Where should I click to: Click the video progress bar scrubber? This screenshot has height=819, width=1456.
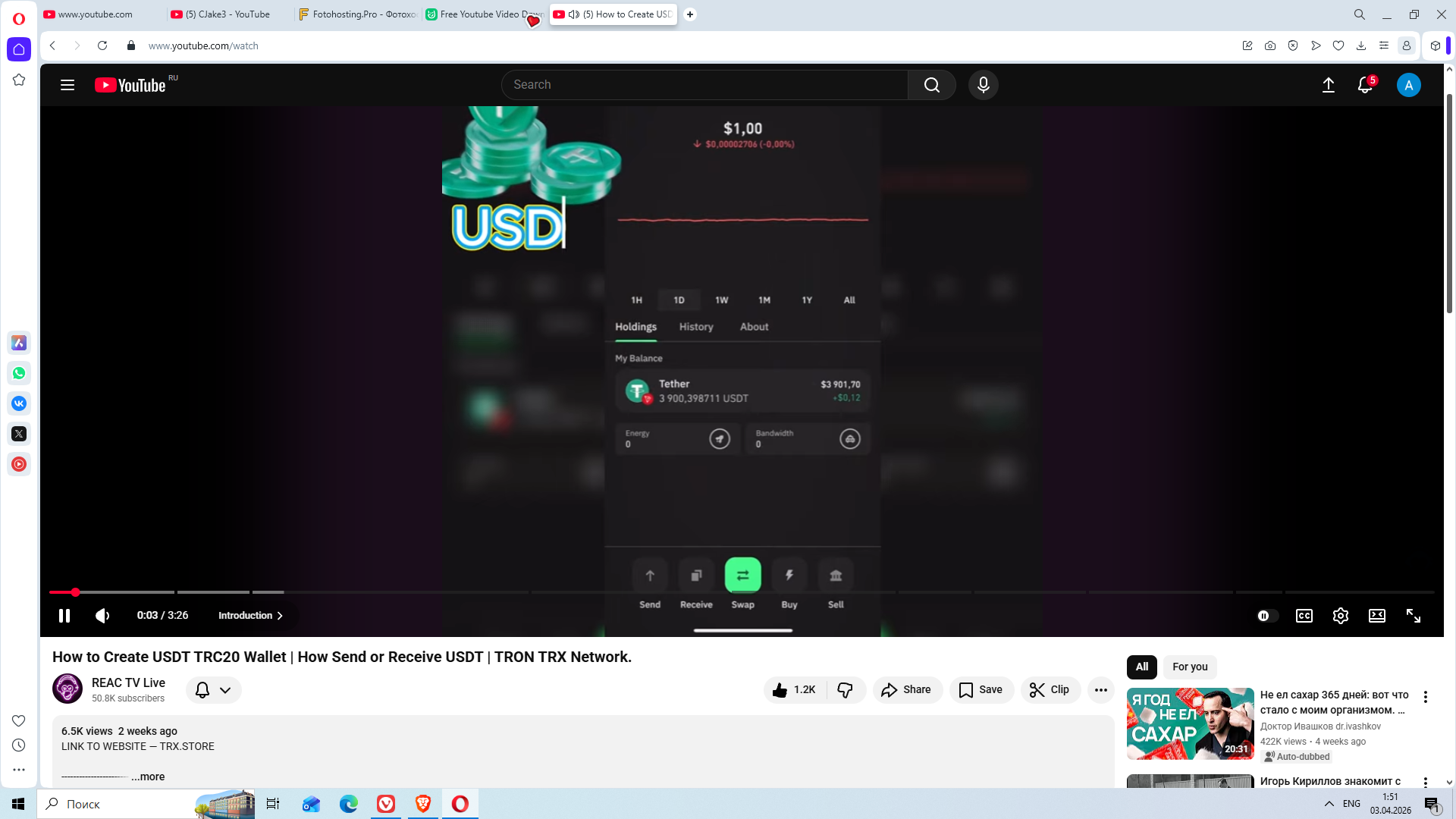(x=75, y=592)
